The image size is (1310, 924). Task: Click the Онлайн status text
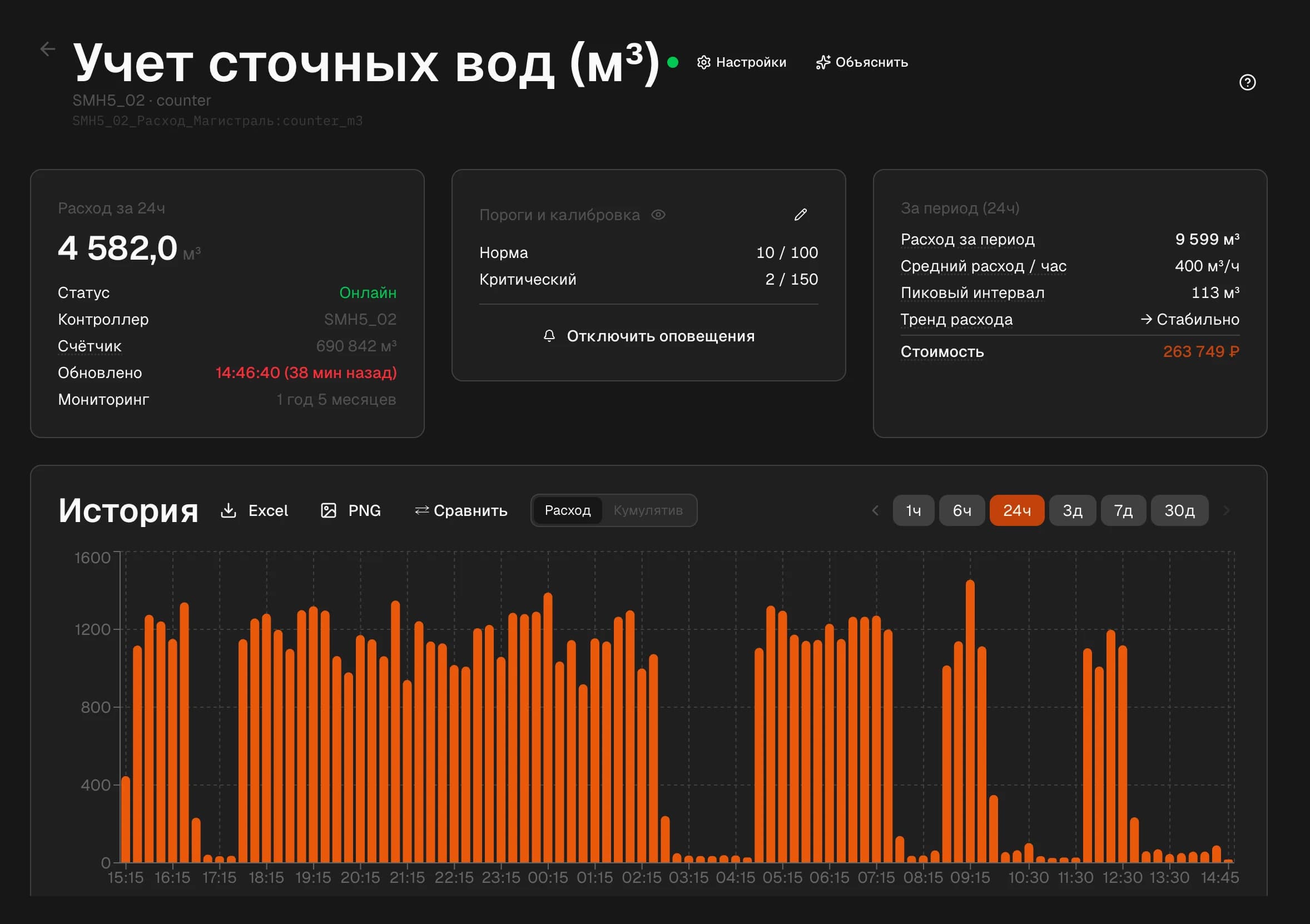(x=368, y=292)
